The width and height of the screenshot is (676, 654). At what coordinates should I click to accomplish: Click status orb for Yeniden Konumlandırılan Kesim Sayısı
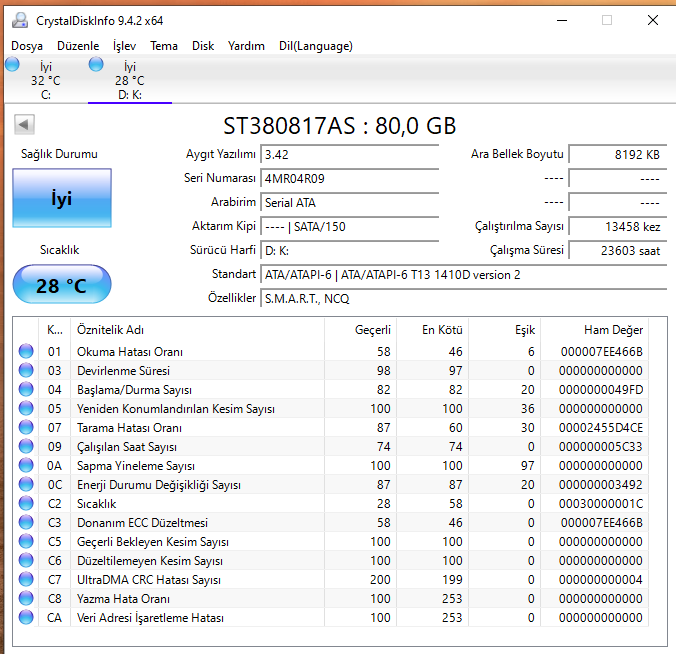26,408
